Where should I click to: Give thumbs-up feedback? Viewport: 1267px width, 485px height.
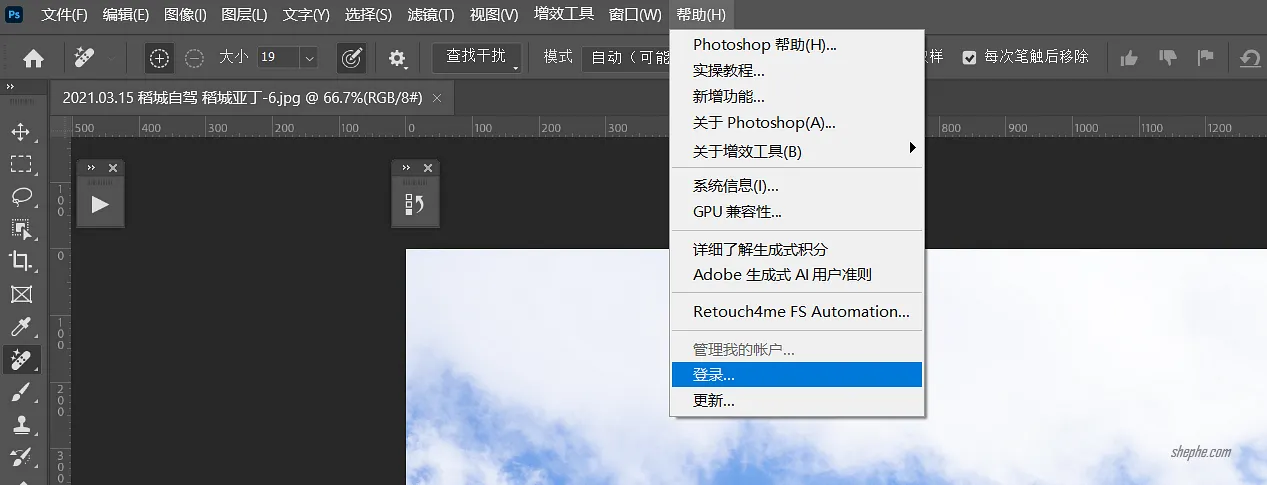(x=1129, y=58)
